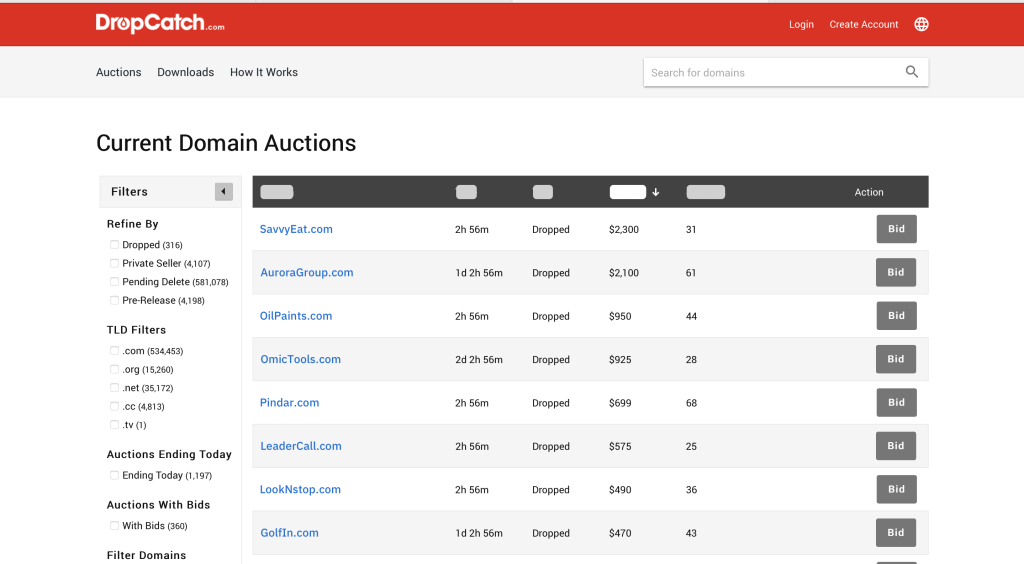The image size is (1024, 564).
Task: Toggle the .com TLD filter checkbox
Action: click(115, 351)
